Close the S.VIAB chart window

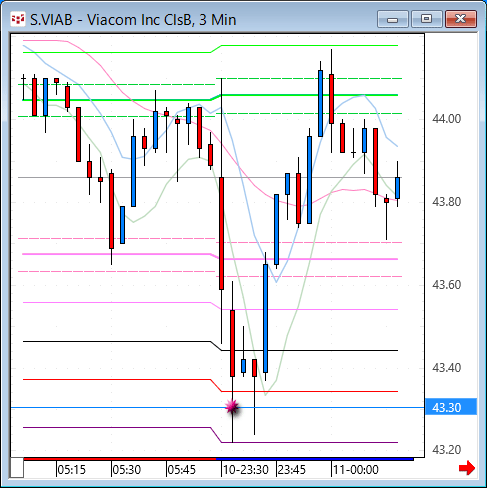(461, 19)
